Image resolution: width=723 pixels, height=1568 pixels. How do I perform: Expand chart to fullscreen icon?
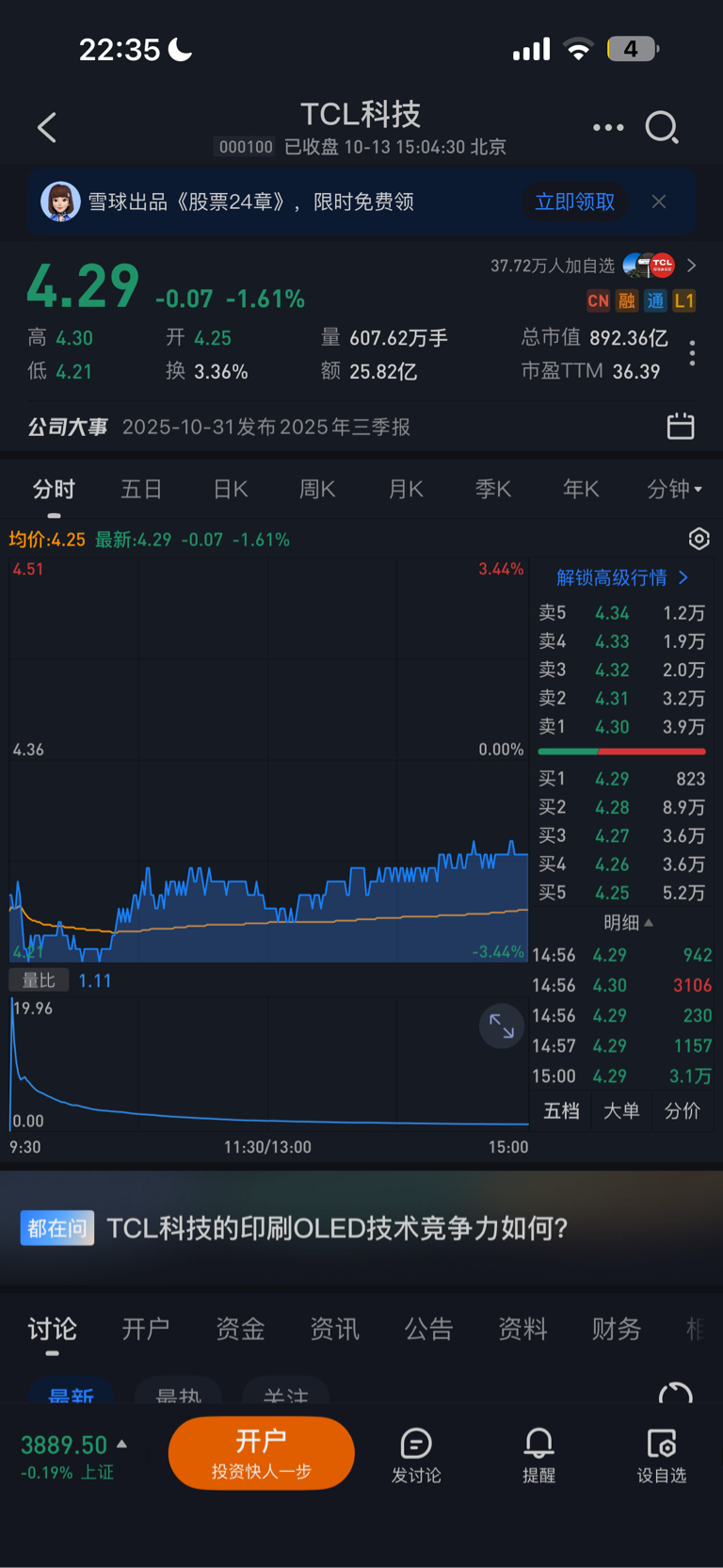click(x=502, y=1026)
